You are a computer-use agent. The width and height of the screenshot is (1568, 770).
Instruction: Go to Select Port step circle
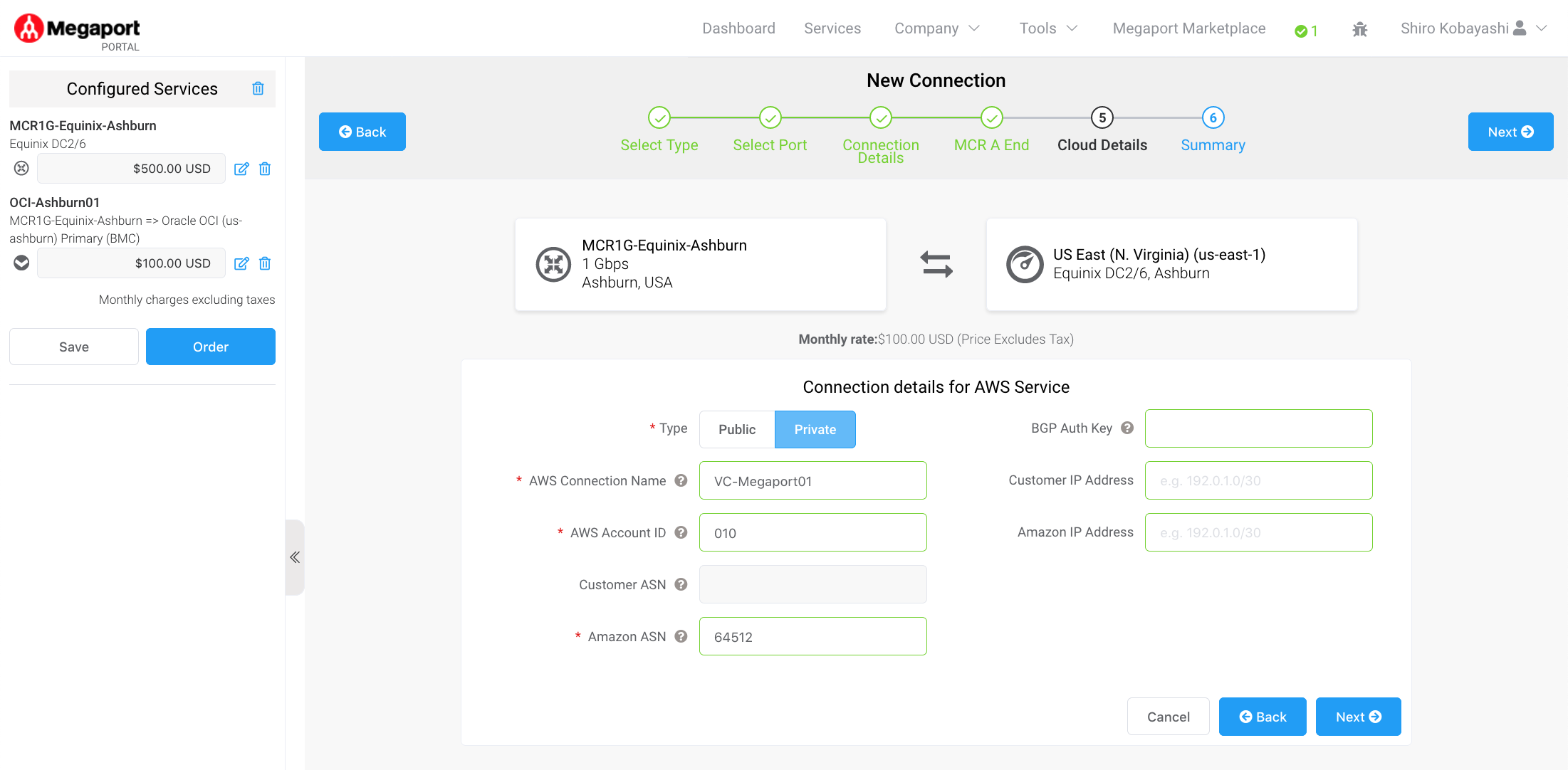770,117
